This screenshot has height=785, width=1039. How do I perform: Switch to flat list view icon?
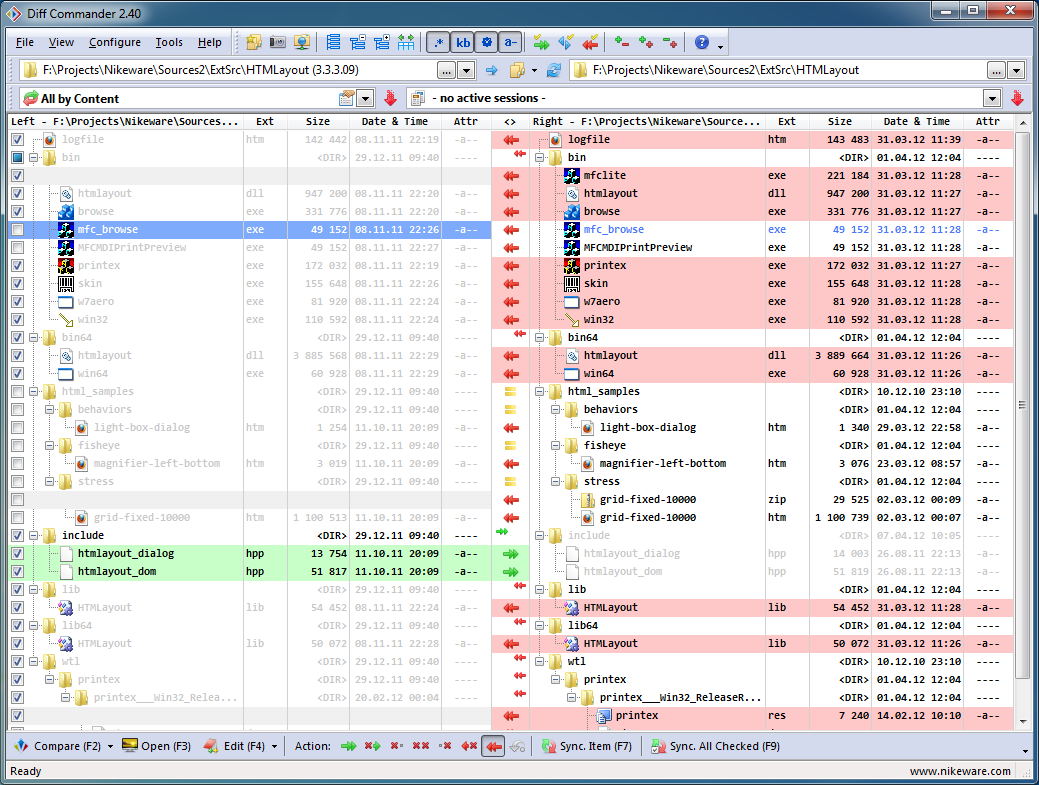[x=333, y=42]
